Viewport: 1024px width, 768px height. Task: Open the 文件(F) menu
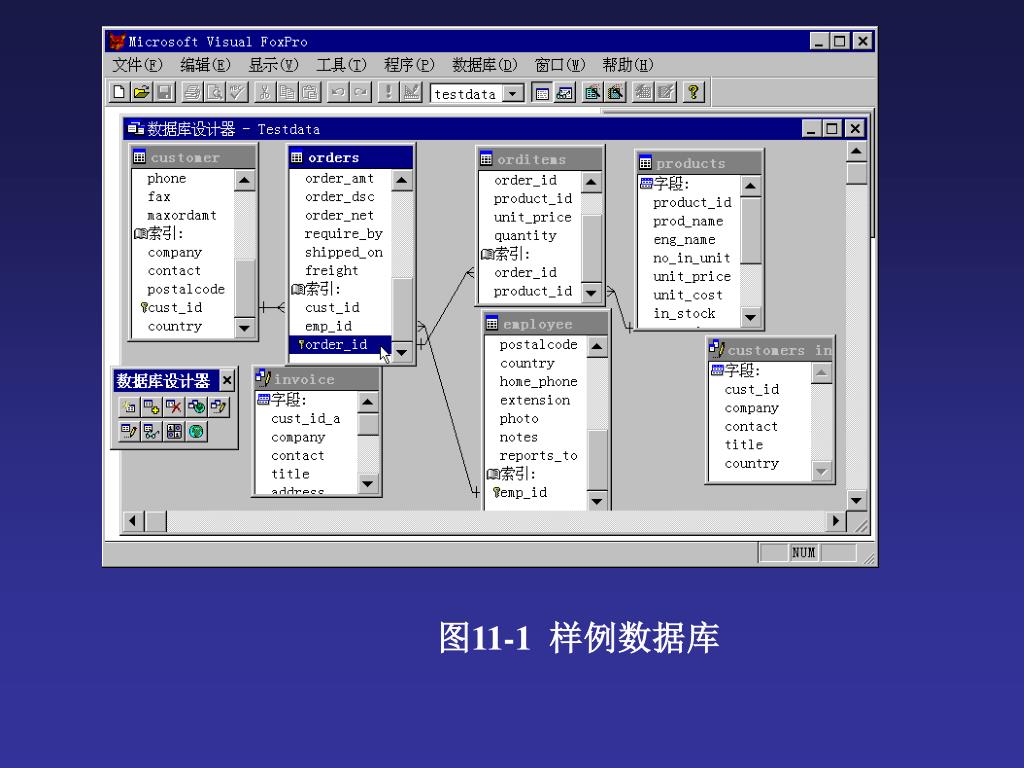137,65
